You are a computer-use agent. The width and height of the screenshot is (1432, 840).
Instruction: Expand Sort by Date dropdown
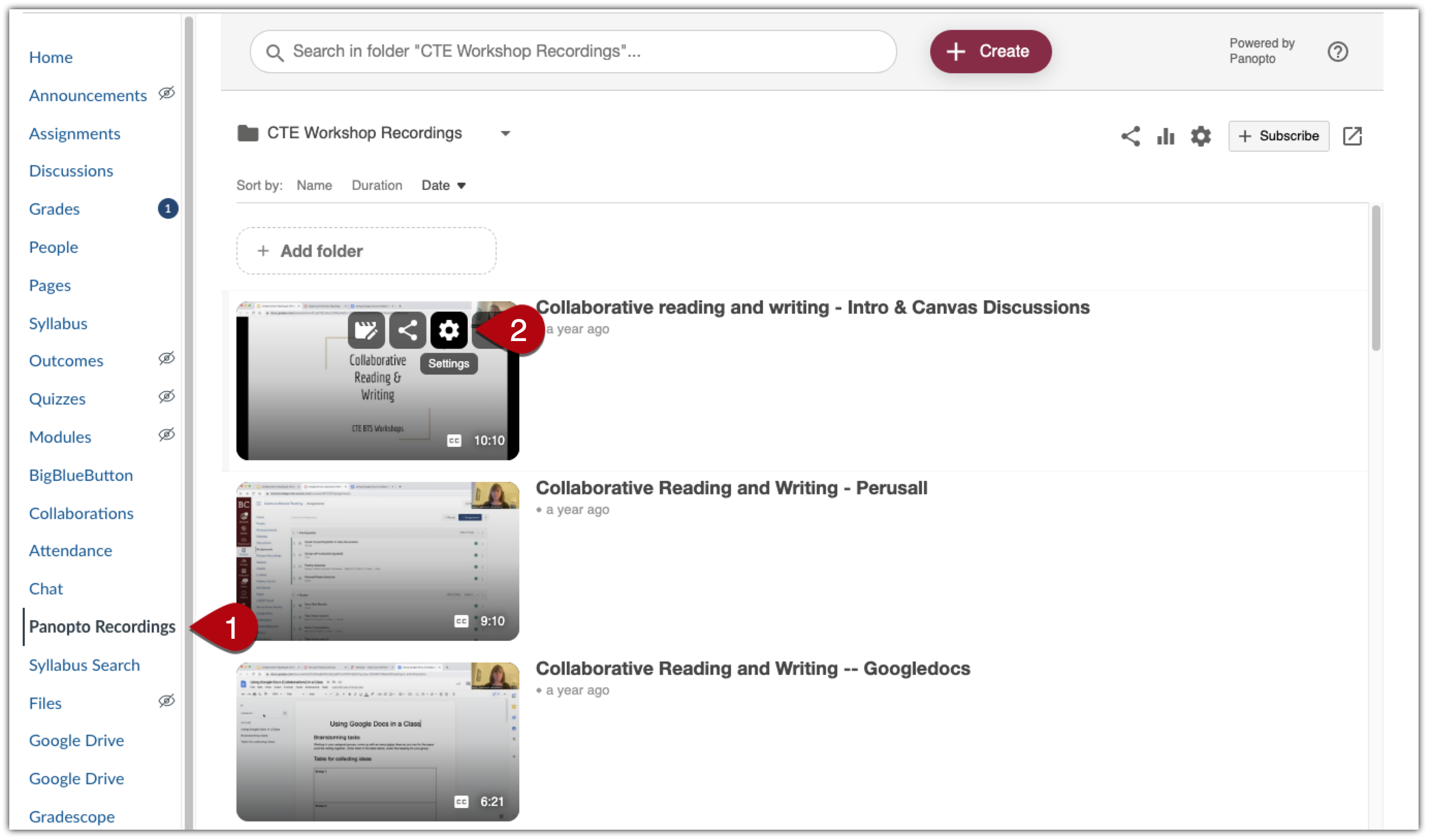tap(443, 185)
